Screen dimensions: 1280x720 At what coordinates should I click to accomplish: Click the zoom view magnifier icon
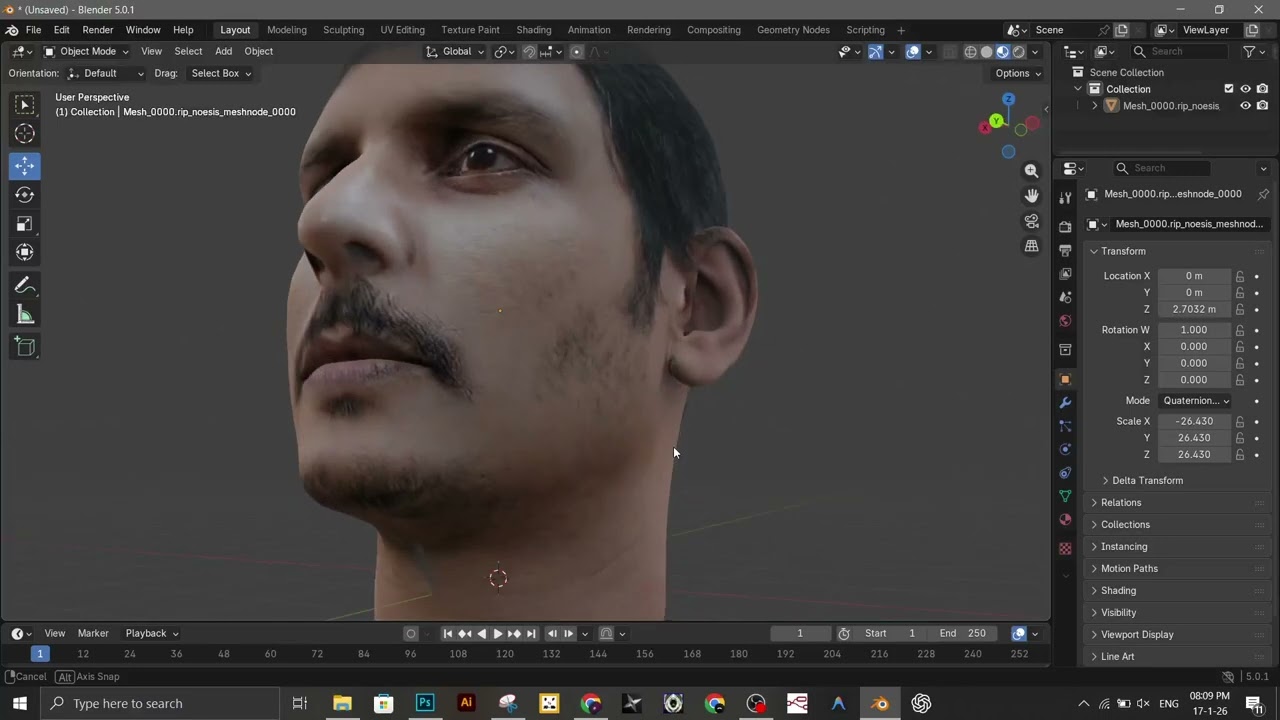point(1031,171)
